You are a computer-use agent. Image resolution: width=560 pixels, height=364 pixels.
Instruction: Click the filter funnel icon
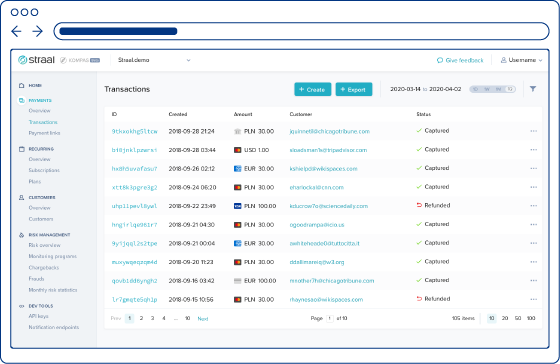[532, 89]
